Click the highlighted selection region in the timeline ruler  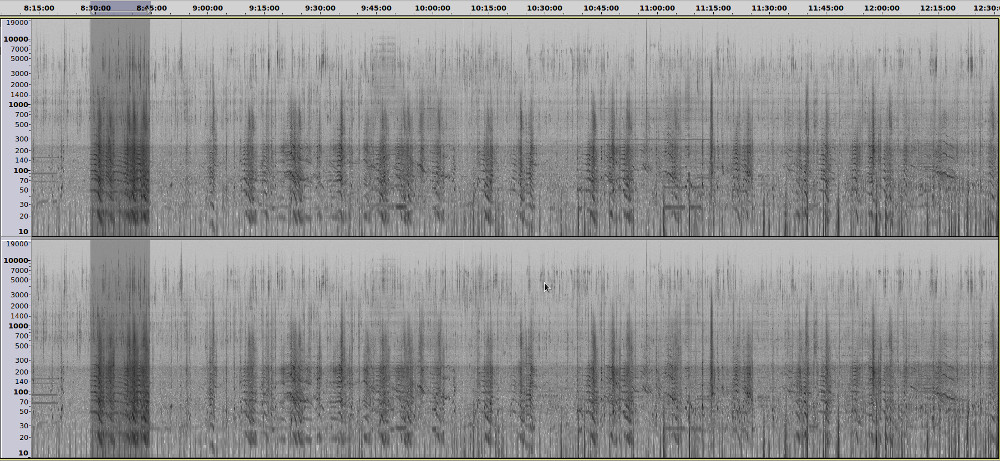[120, 8]
